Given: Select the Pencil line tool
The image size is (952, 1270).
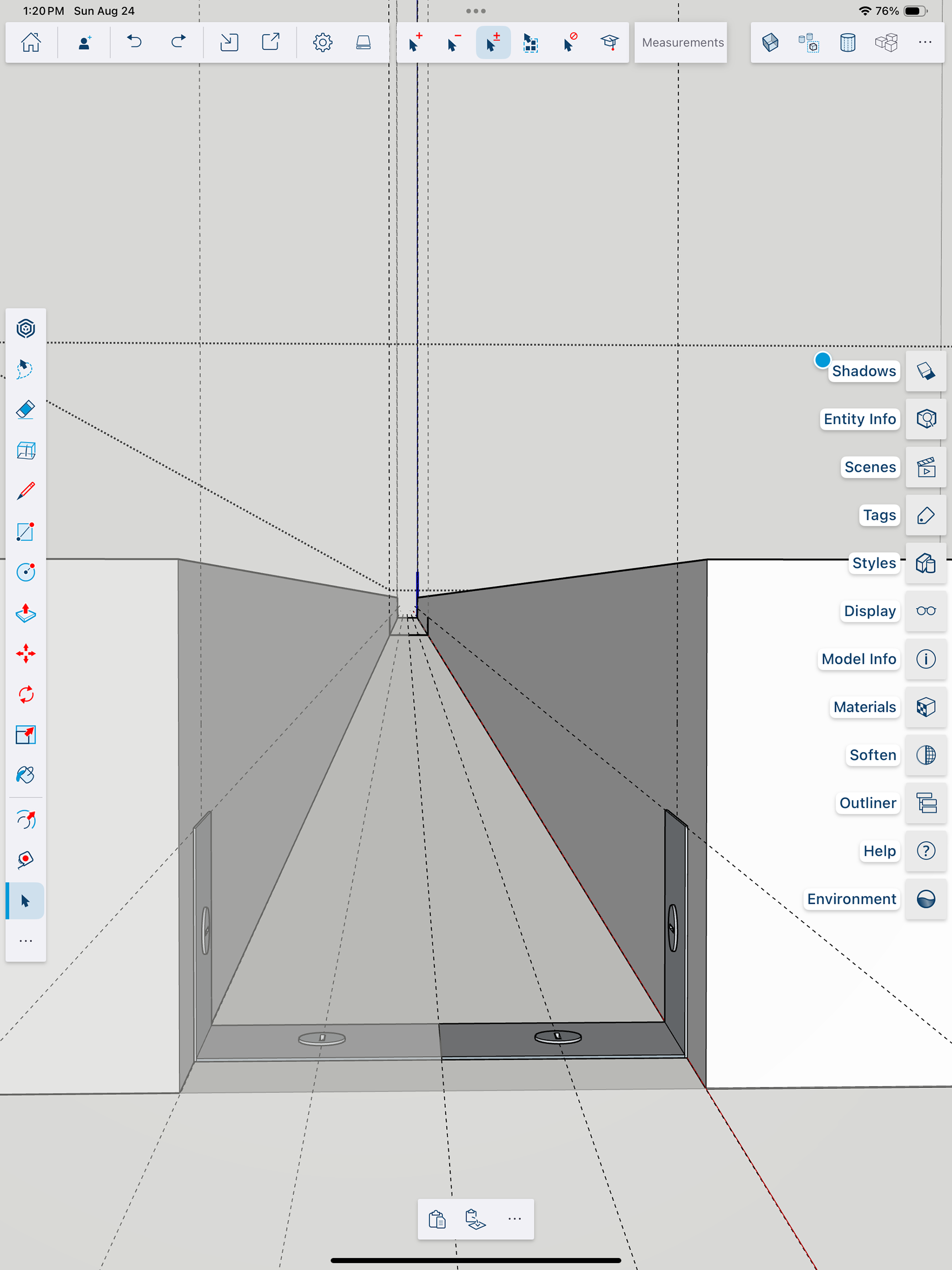Looking at the screenshot, I should pyautogui.click(x=26, y=491).
